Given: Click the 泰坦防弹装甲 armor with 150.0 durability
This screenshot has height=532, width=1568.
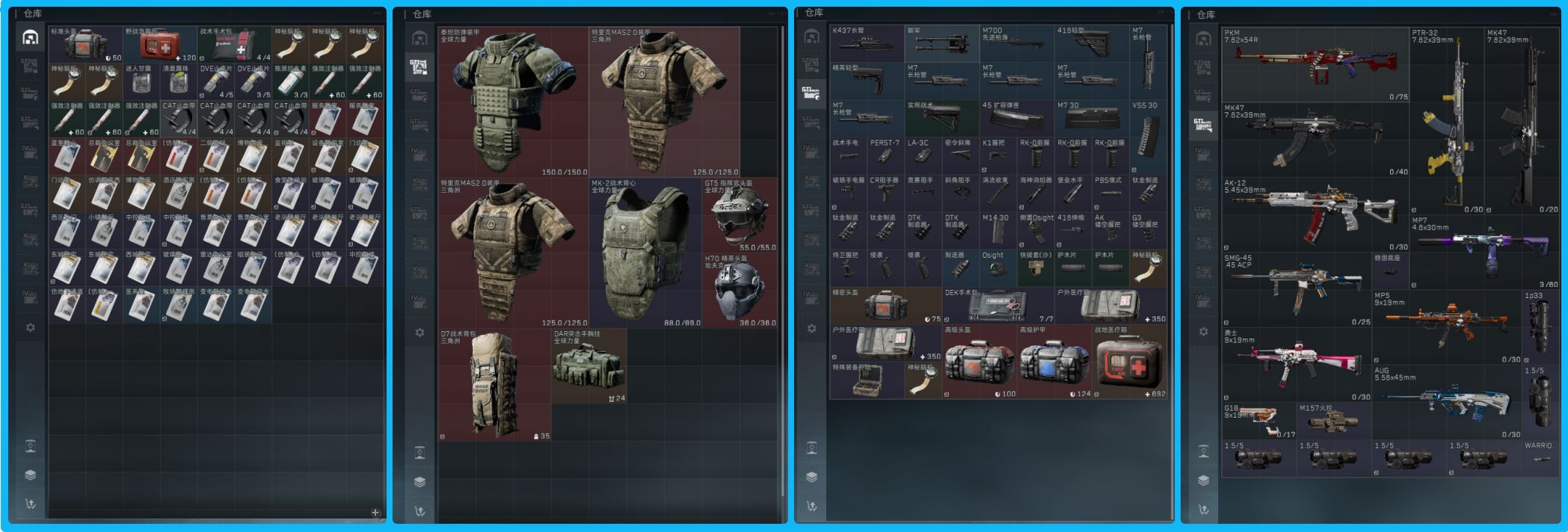Looking at the screenshot, I should pos(513,102).
